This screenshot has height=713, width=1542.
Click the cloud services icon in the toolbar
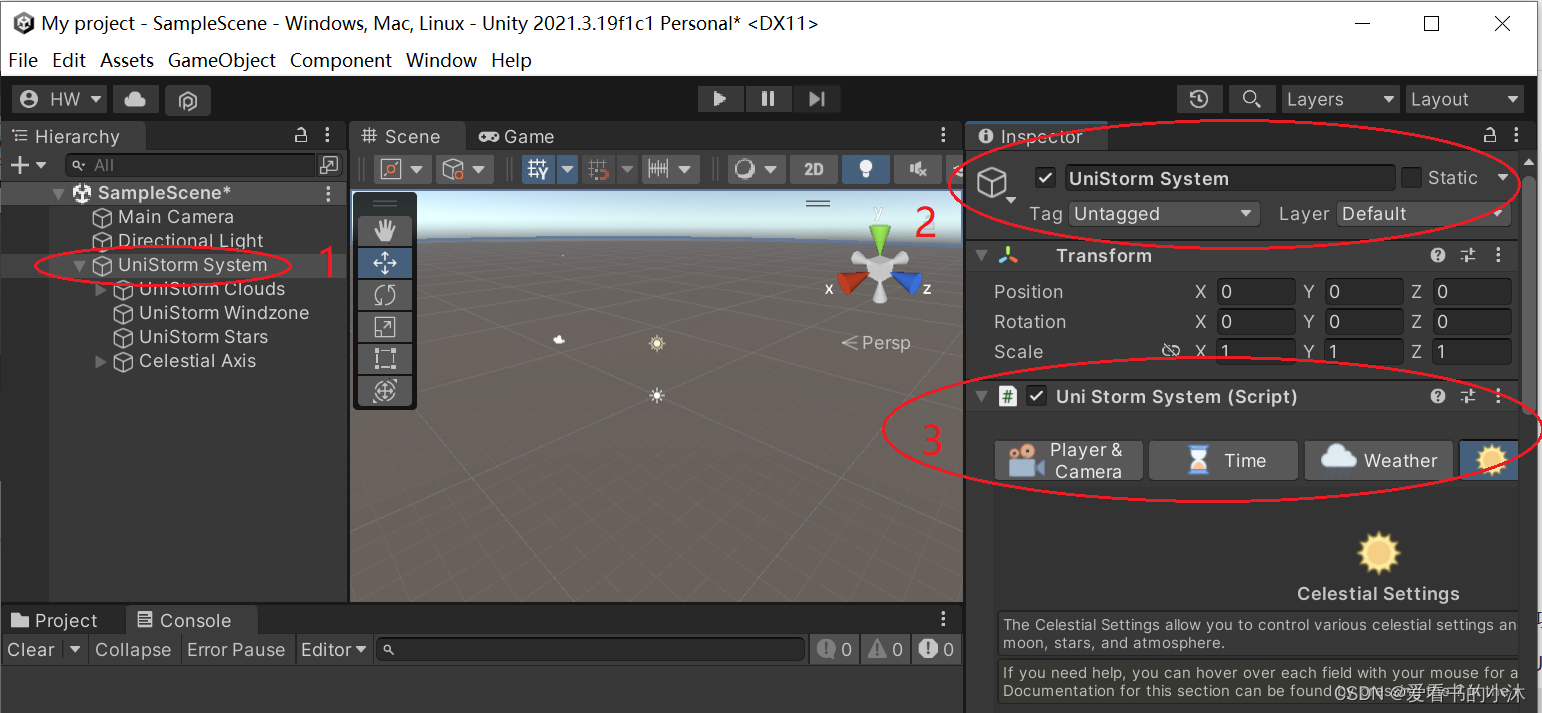[135, 99]
